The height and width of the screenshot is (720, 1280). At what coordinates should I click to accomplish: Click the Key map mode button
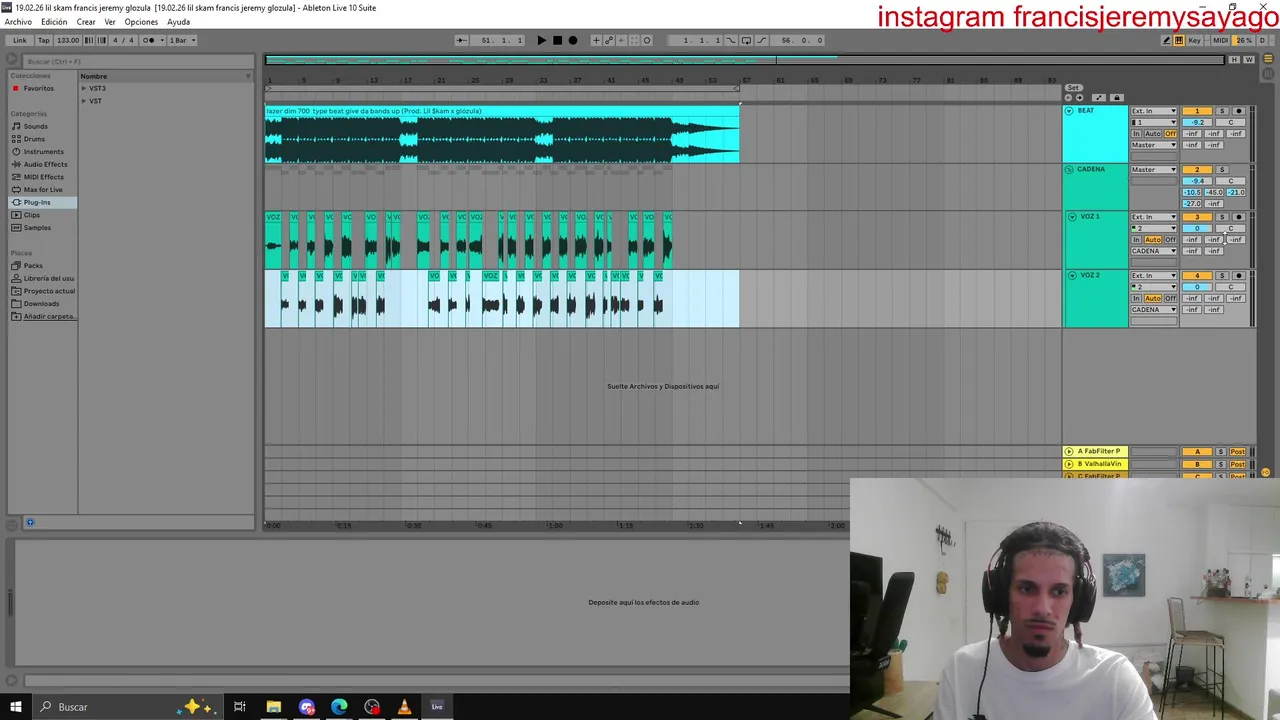coord(1195,40)
